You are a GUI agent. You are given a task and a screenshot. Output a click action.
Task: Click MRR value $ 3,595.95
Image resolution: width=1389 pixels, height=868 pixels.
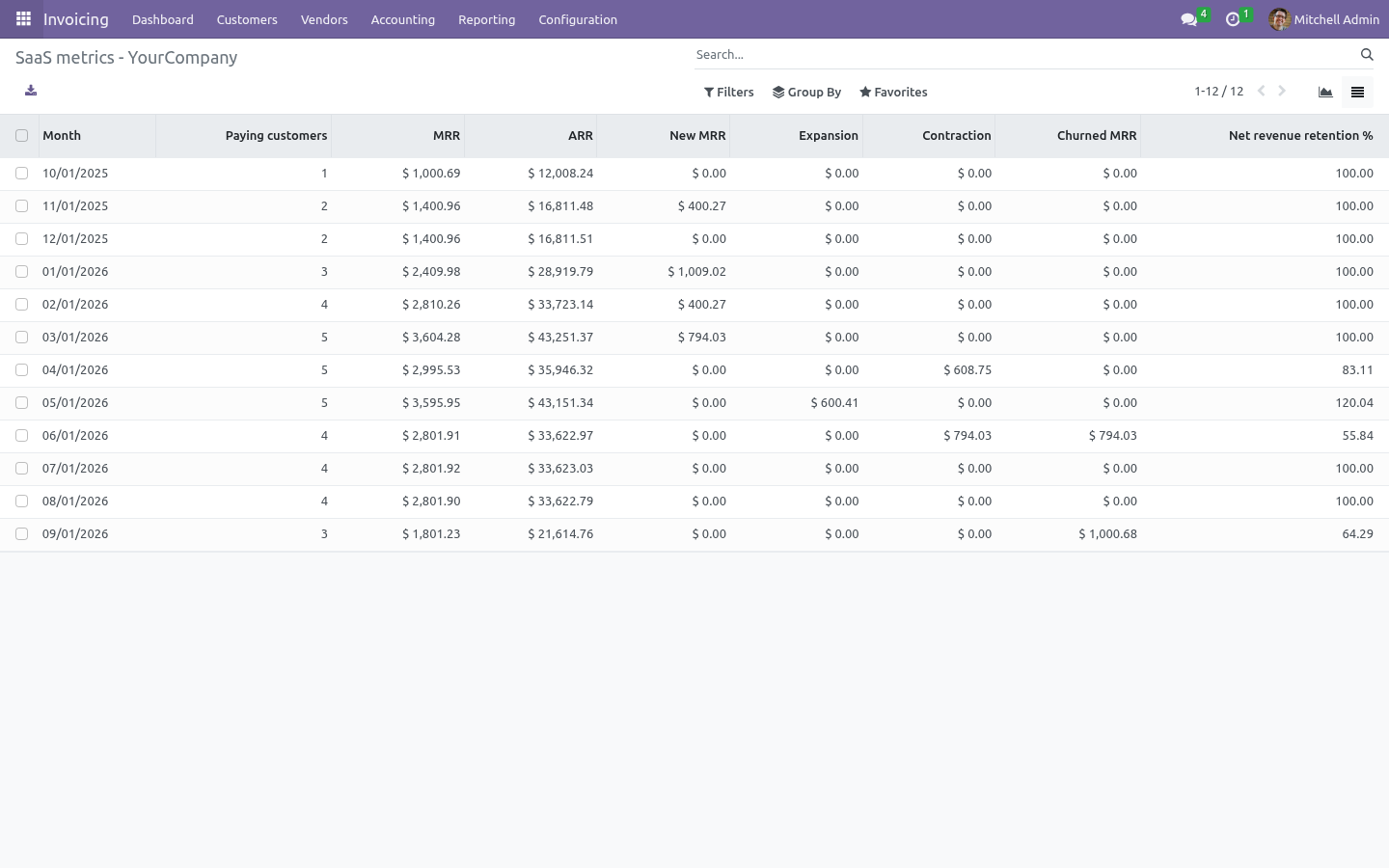tap(431, 403)
